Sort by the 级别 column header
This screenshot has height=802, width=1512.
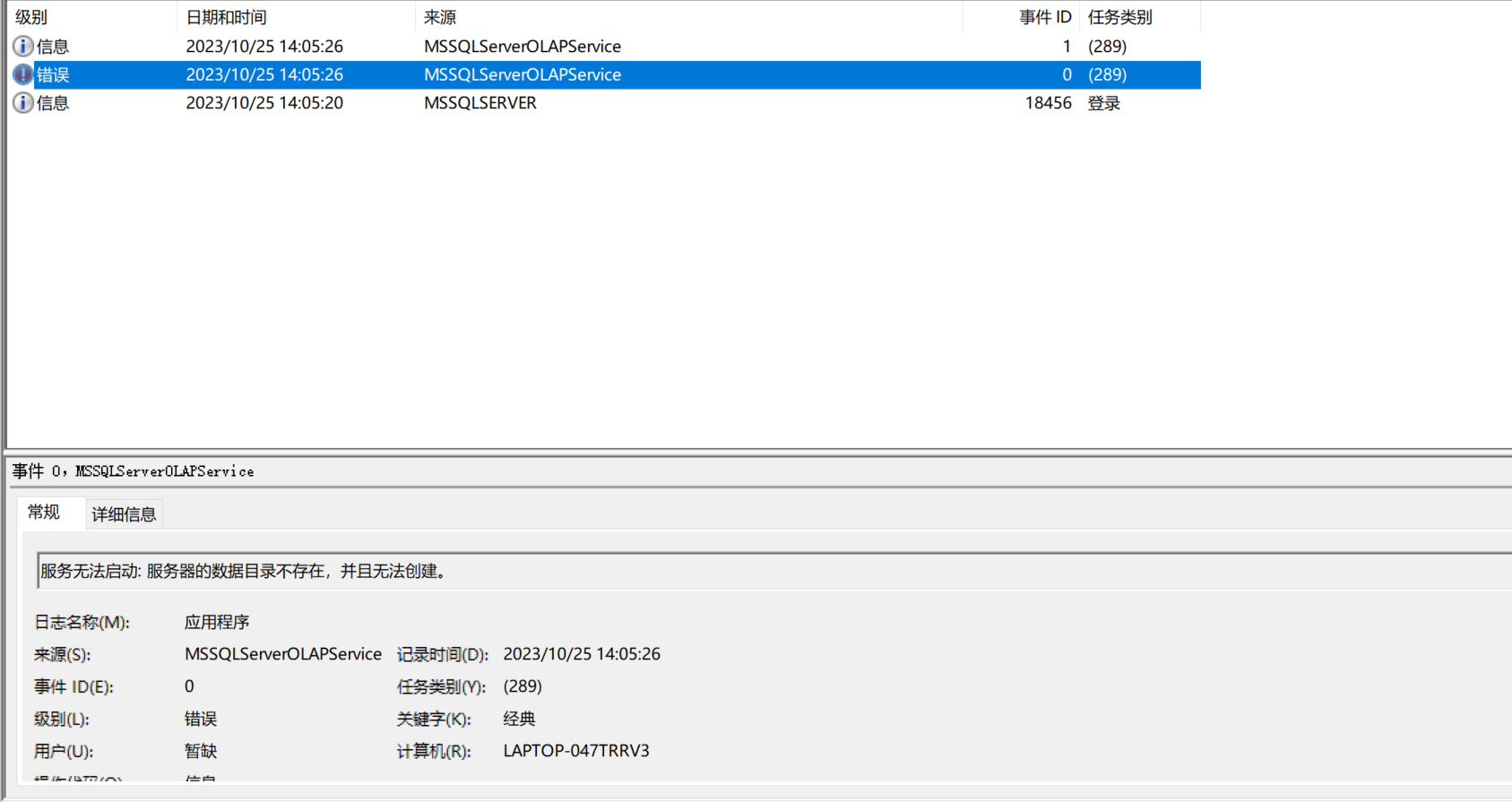pos(32,17)
